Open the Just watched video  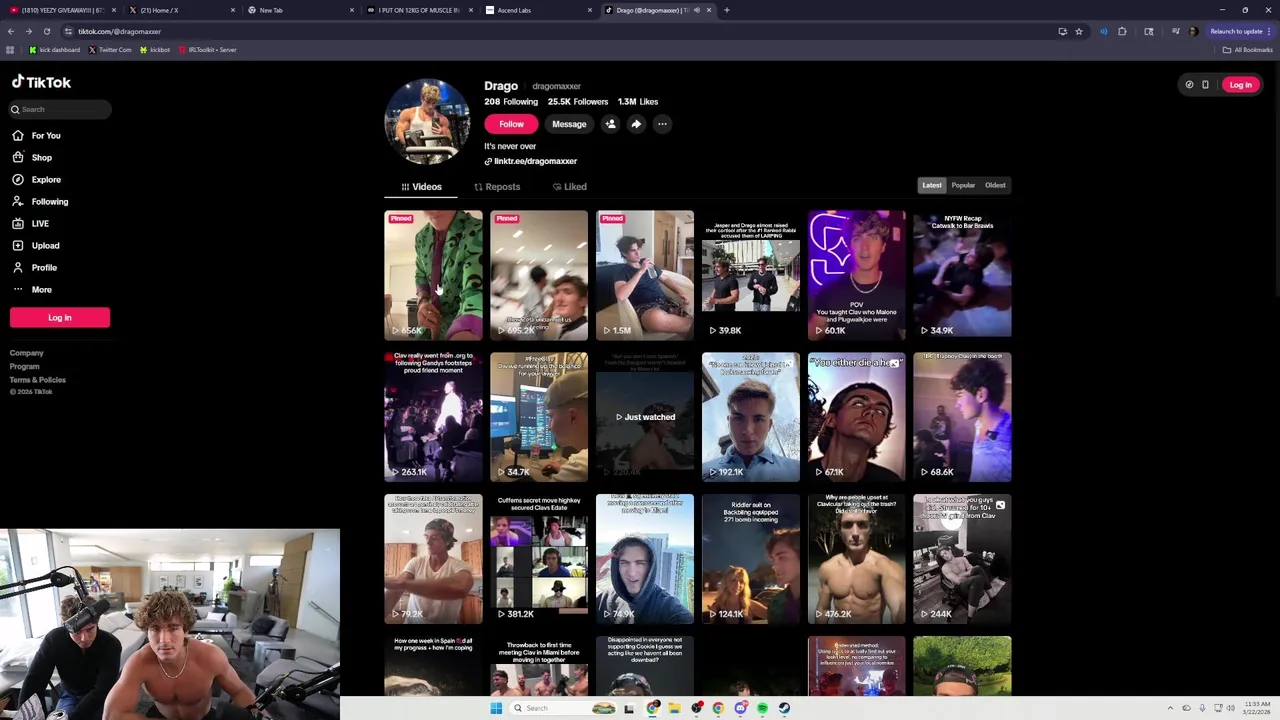pyautogui.click(x=645, y=417)
